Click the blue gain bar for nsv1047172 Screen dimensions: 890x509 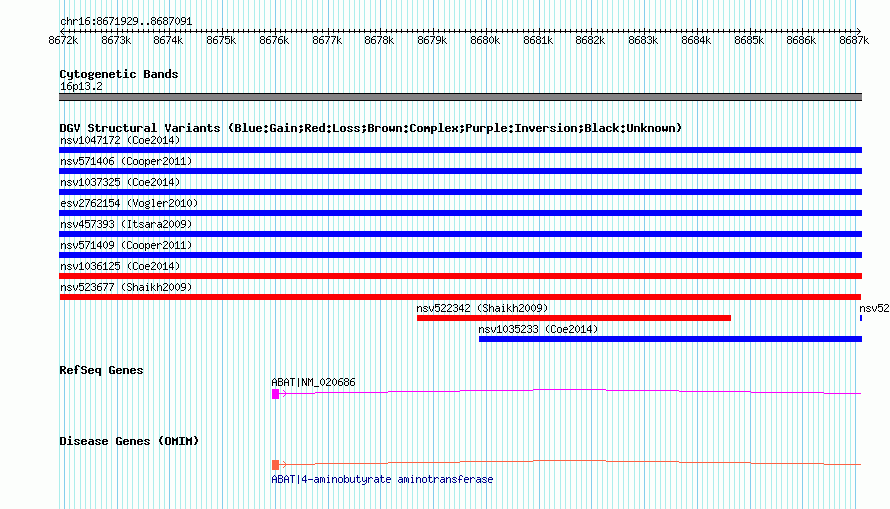click(460, 150)
